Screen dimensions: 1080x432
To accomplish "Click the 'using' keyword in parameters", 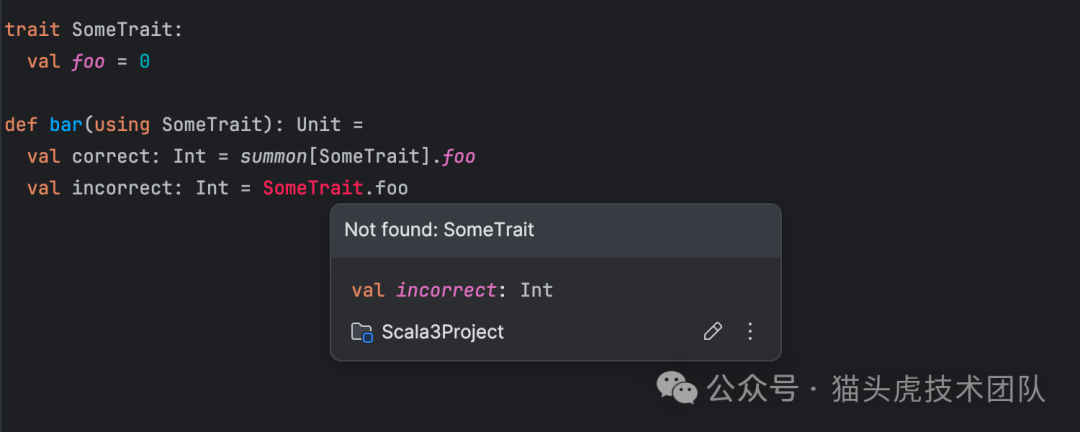I will click(122, 125).
